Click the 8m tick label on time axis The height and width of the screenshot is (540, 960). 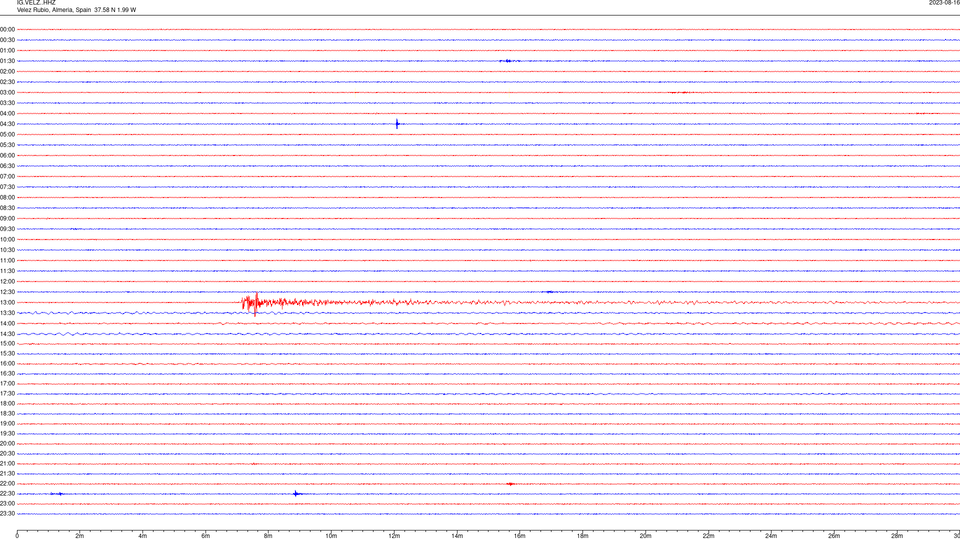(x=268, y=536)
